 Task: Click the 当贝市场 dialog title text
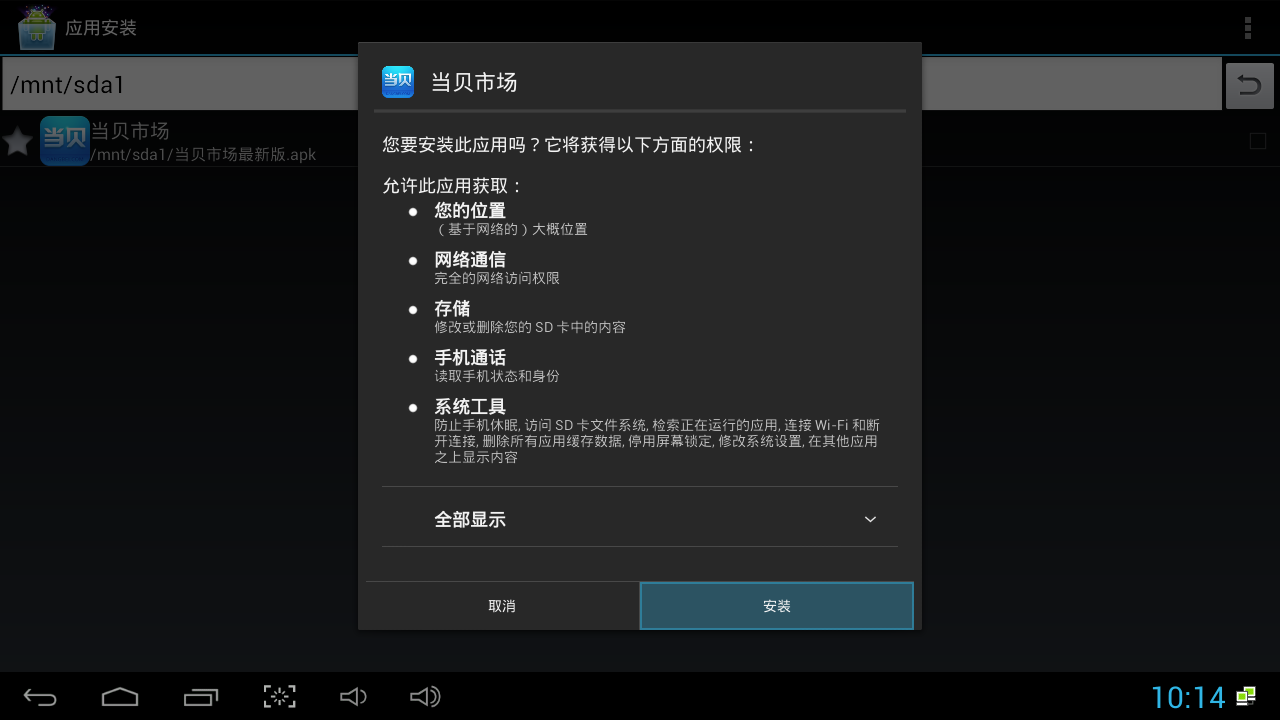pyautogui.click(x=474, y=82)
